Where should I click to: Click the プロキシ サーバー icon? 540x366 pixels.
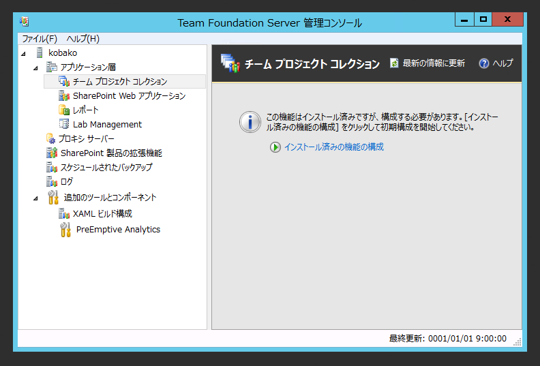click(x=51, y=138)
